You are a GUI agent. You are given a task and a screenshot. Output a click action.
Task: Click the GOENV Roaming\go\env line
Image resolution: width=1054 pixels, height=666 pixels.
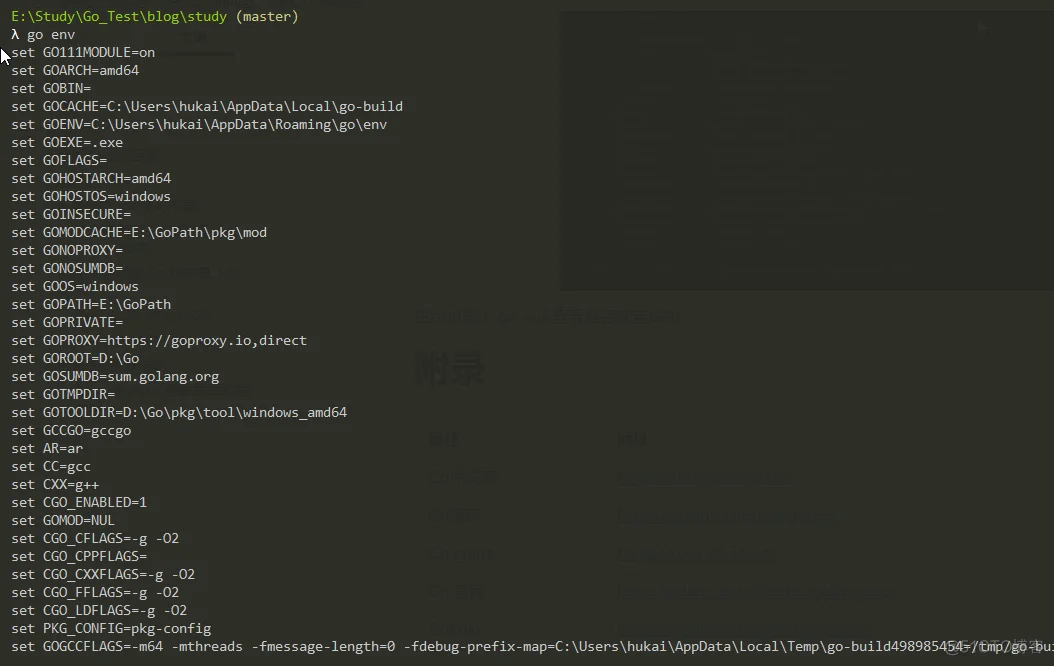click(x=199, y=124)
